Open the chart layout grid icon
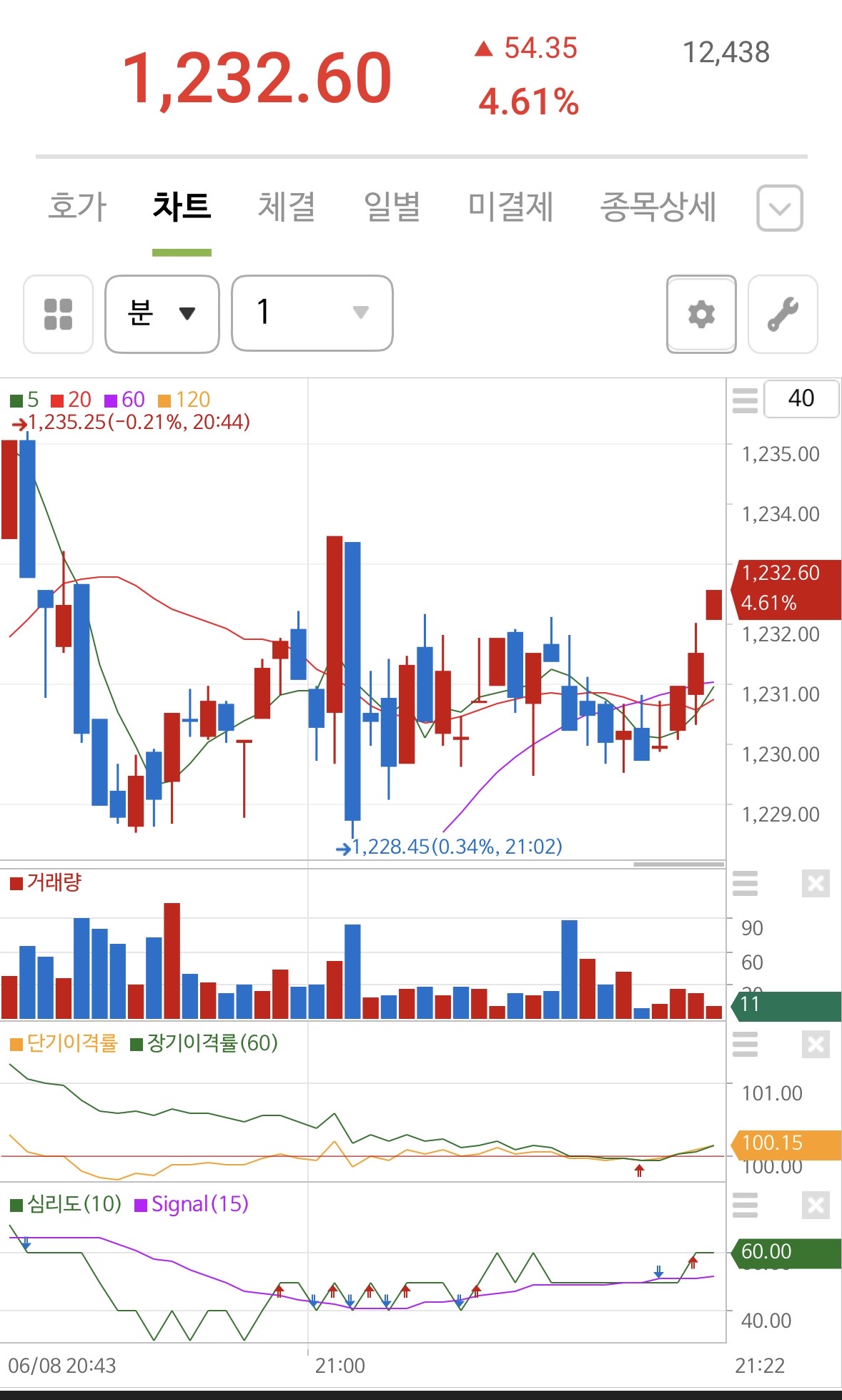The width and height of the screenshot is (842, 1400). coord(58,314)
